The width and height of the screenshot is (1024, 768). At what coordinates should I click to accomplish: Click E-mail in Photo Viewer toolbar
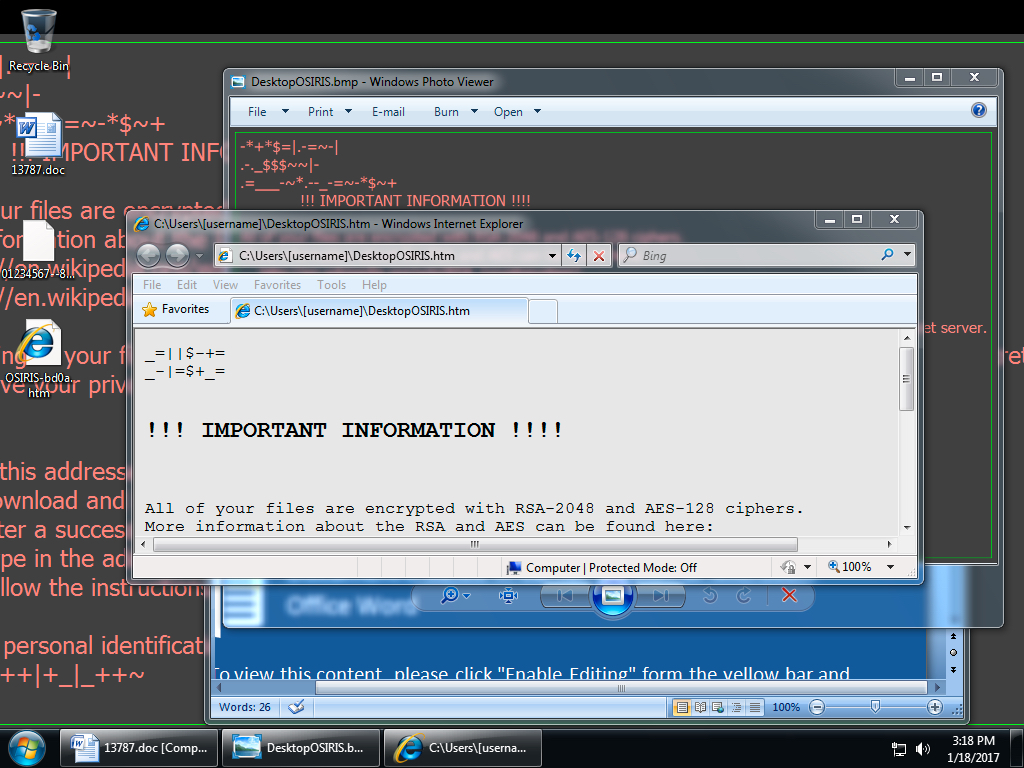pos(388,112)
